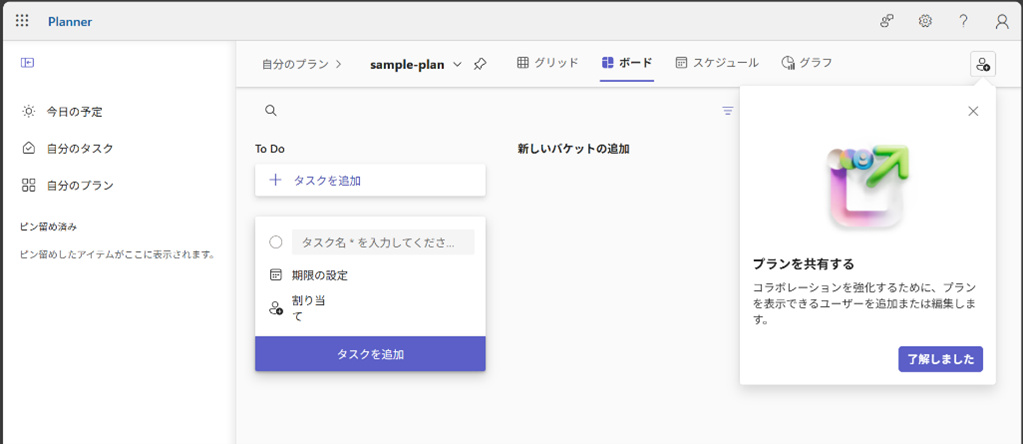
Task: Switch to the グリッド view tab
Action: point(547,63)
